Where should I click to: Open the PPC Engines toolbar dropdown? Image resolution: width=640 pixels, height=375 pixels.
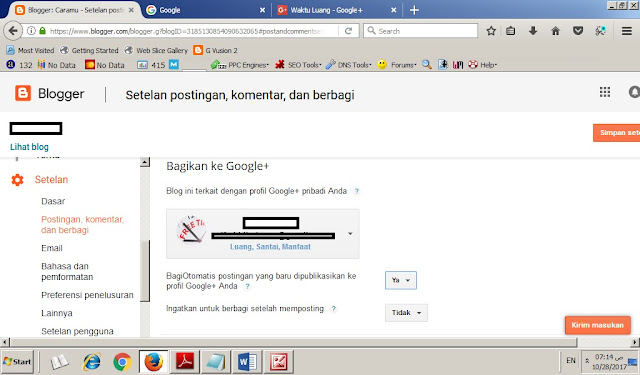[240, 64]
